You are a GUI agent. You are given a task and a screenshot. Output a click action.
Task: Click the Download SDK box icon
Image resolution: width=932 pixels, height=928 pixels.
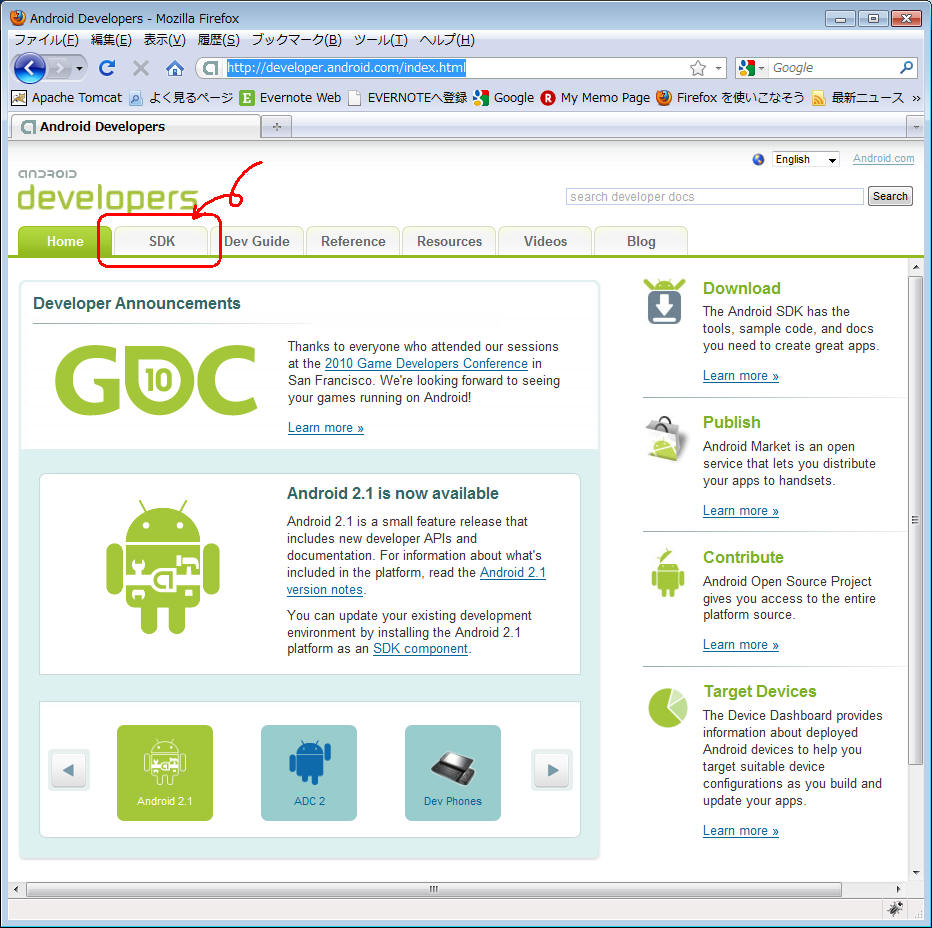[664, 301]
